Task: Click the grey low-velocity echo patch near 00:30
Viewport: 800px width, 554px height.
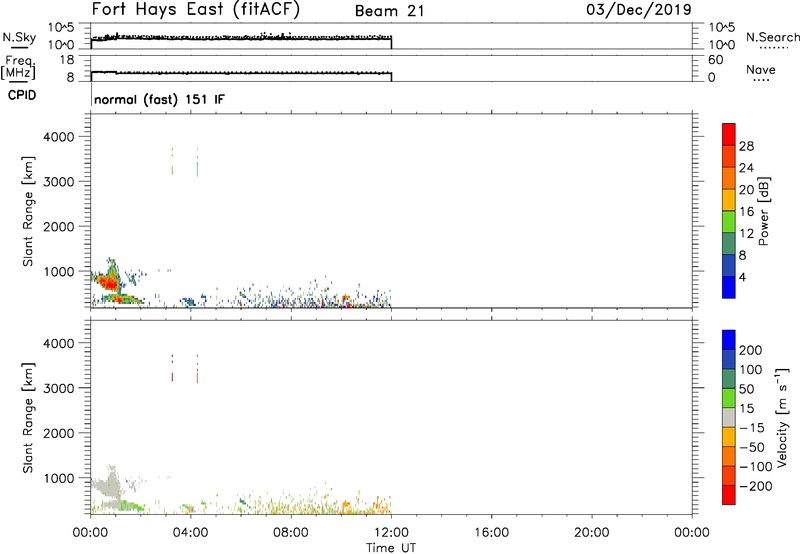Action: point(108,484)
